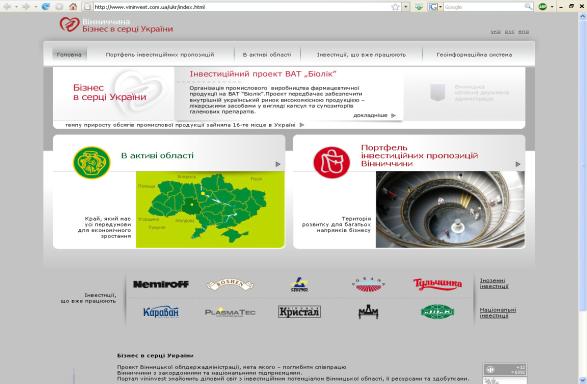587x384 pixels.
Task: Click the faded regional administration shield emblem
Action: point(437,92)
